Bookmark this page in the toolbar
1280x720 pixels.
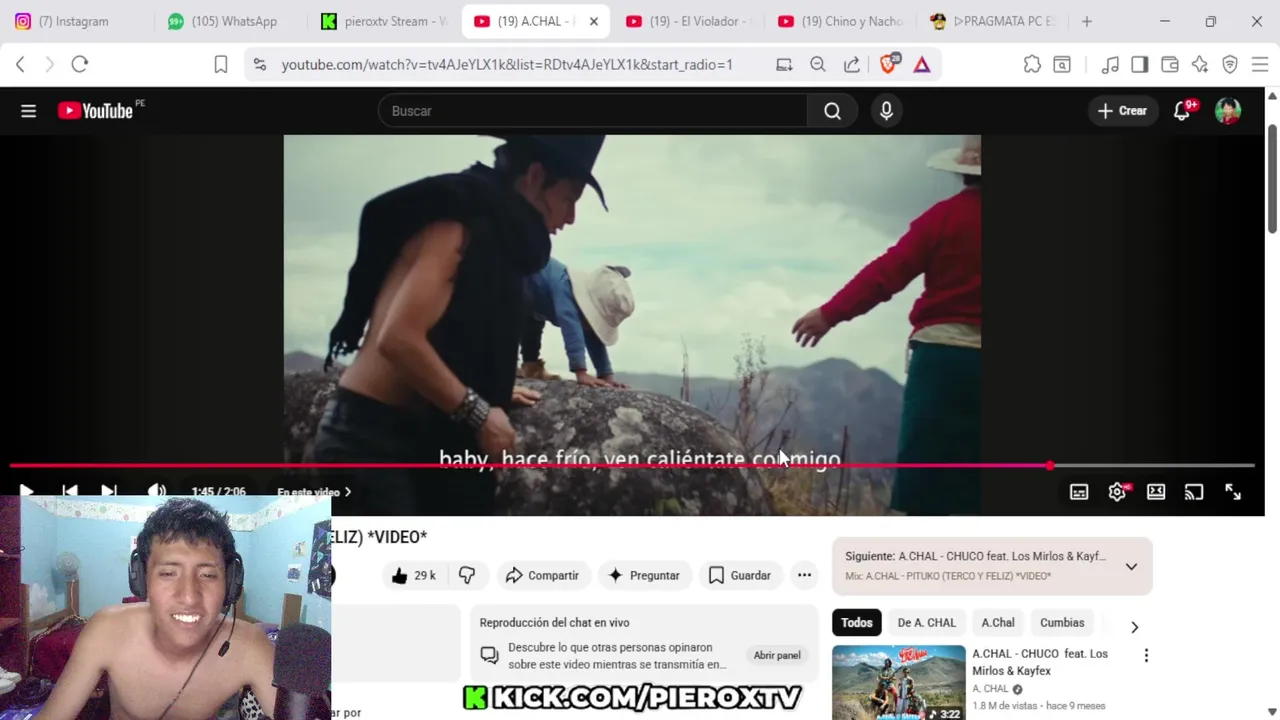point(221,64)
